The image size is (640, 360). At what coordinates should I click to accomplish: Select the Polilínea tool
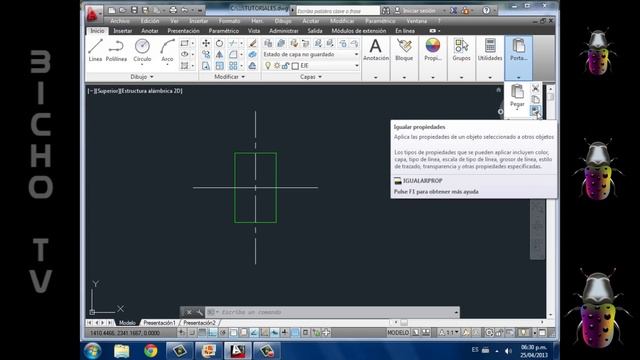pos(116,50)
